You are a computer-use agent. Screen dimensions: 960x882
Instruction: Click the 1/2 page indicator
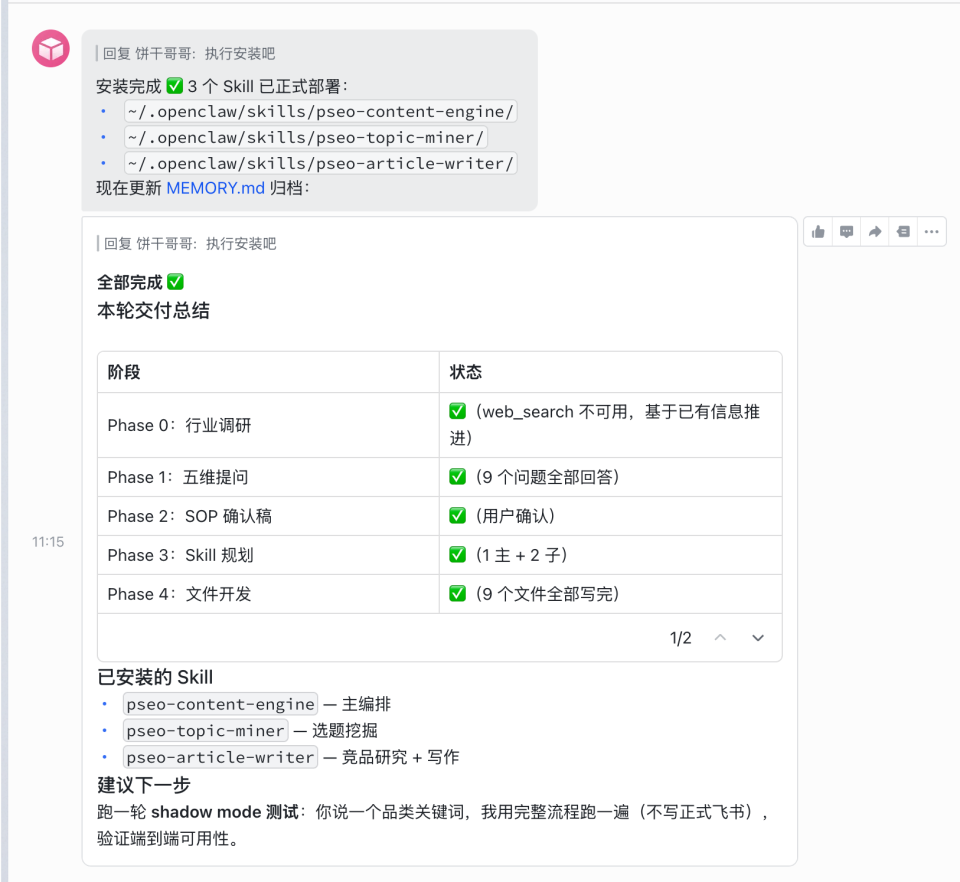[680, 638]
